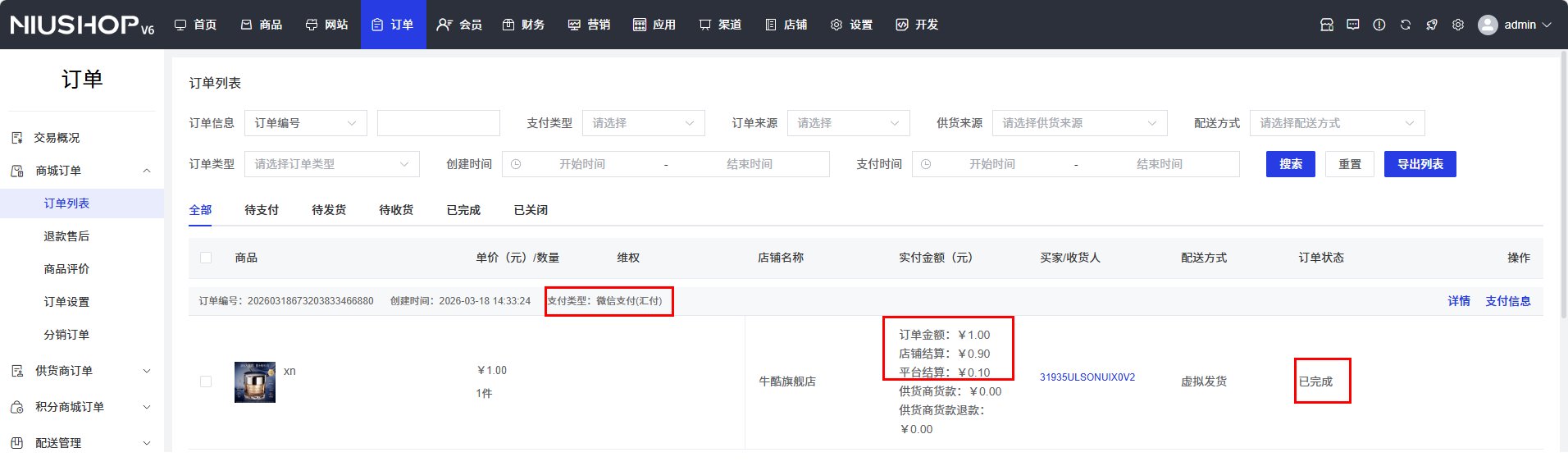Screen dimensions: 1568x466
Task: Open the 应用 apps menu
Action: 655,25
